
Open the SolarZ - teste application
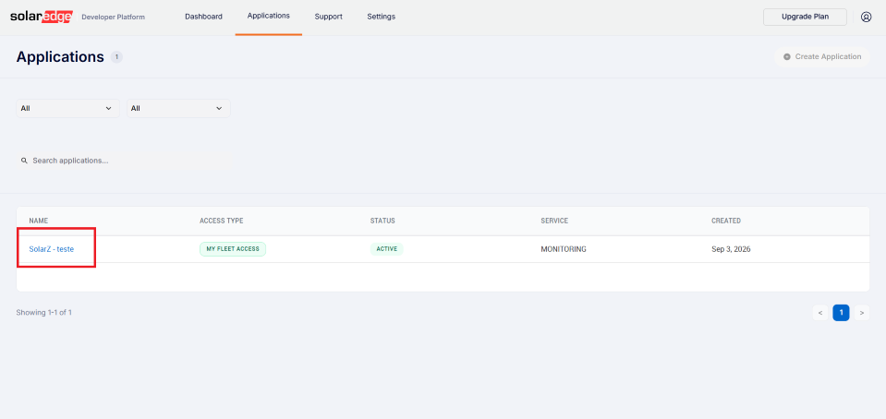pos(51,249)
